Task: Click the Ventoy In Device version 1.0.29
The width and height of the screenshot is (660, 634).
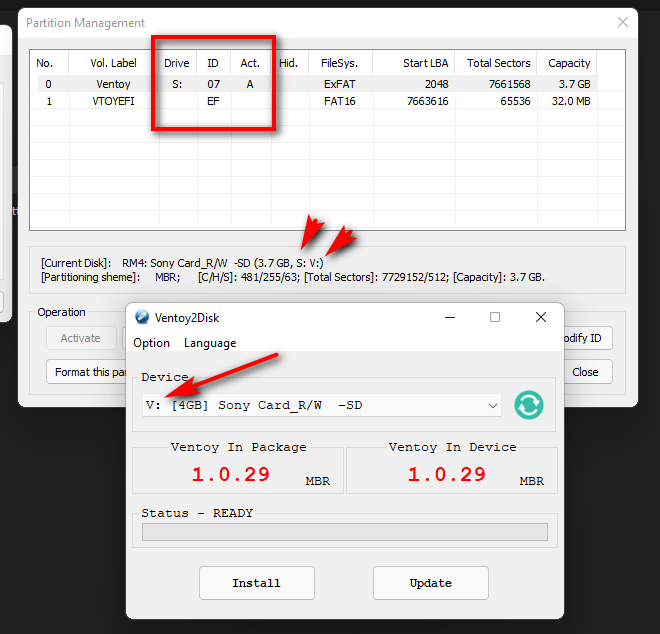Action: coord(447,474)
